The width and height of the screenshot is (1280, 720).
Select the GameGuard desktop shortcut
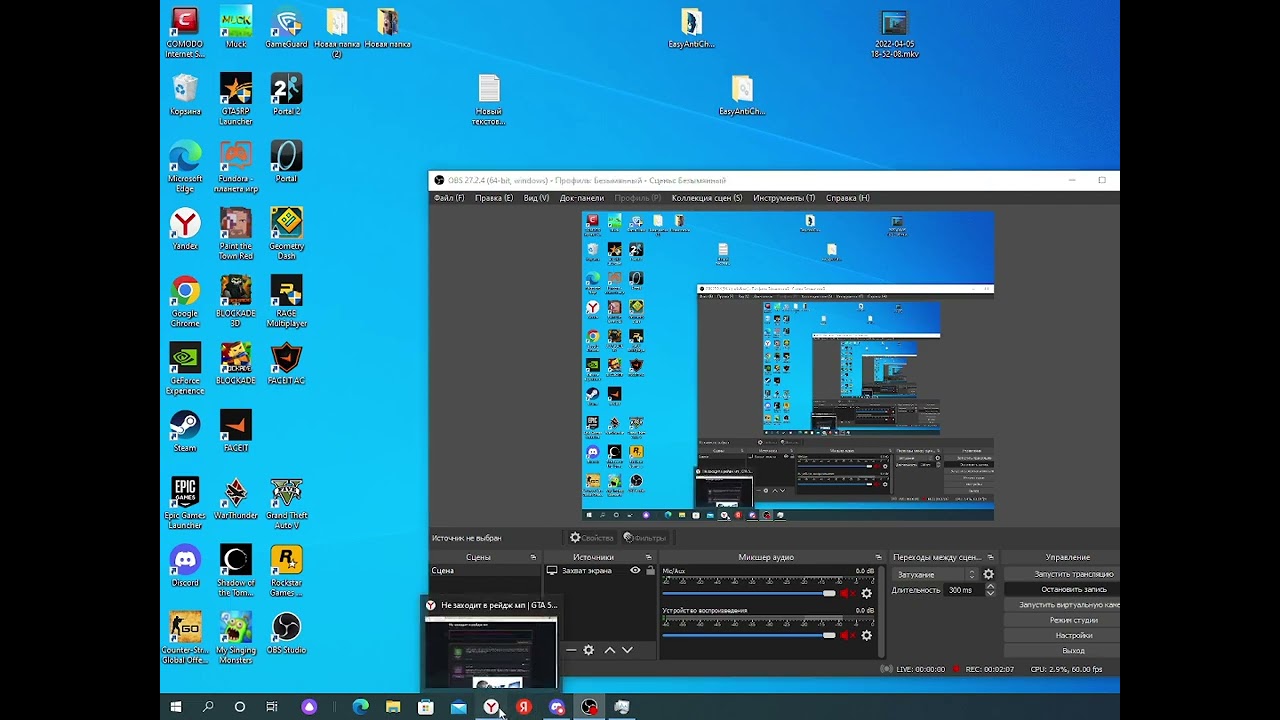coord(287,28)
